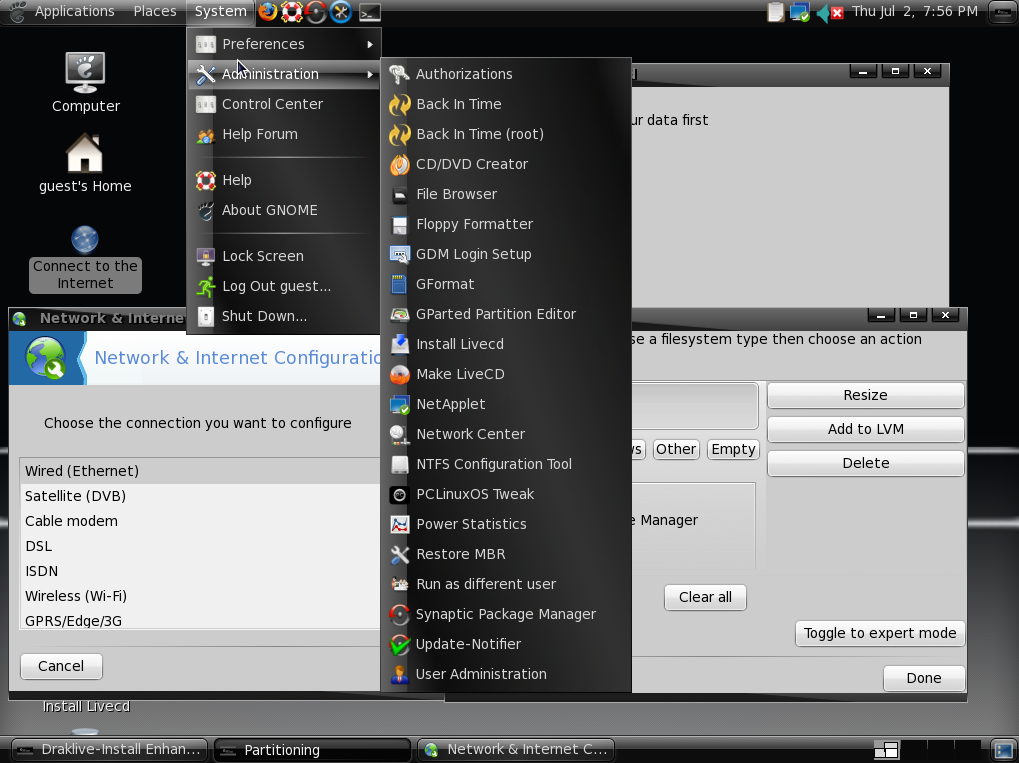Image resolution: width=1019 pixels, height=763 pixels.
Task: Launch Make LiveCD
Action: pyautogui.click(x=506, y=374)
